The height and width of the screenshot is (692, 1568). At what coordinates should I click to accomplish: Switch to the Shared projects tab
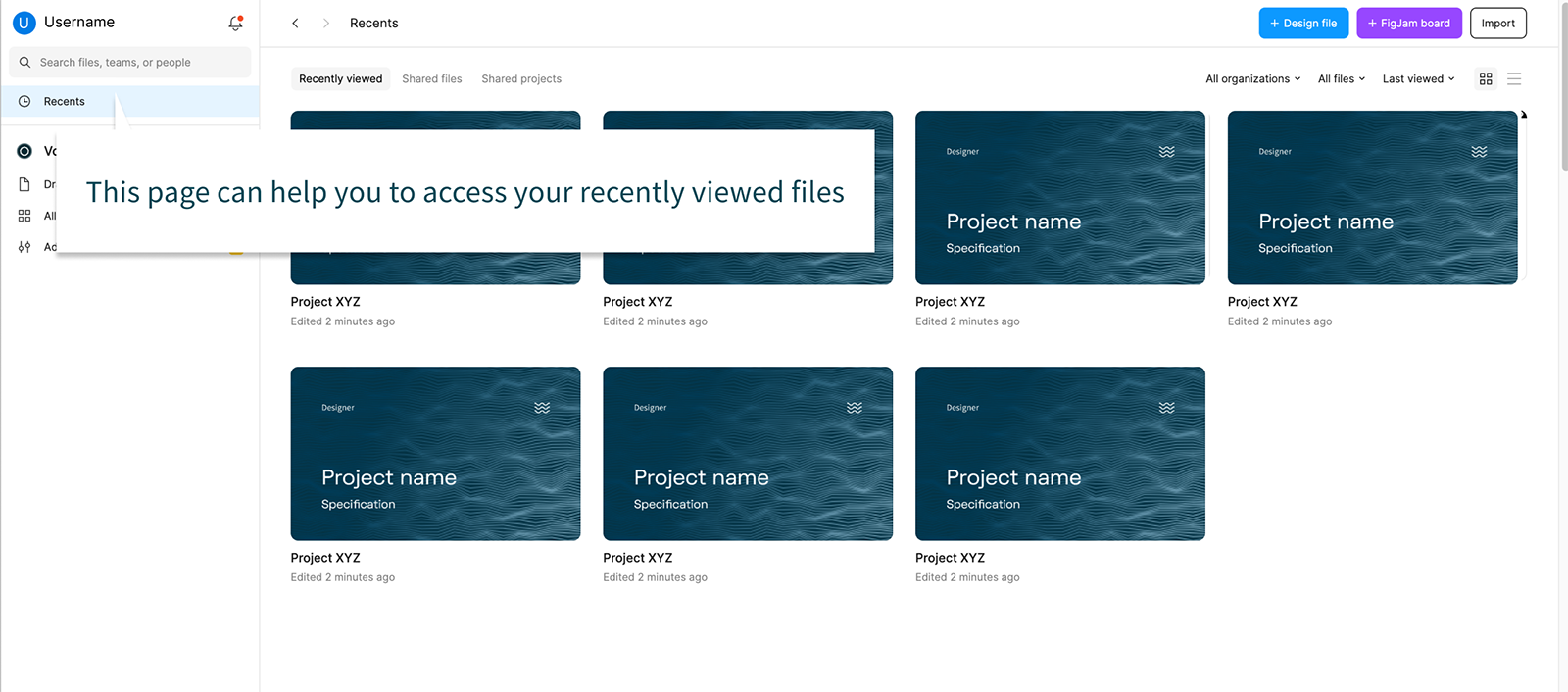click(x=521, y=78)
